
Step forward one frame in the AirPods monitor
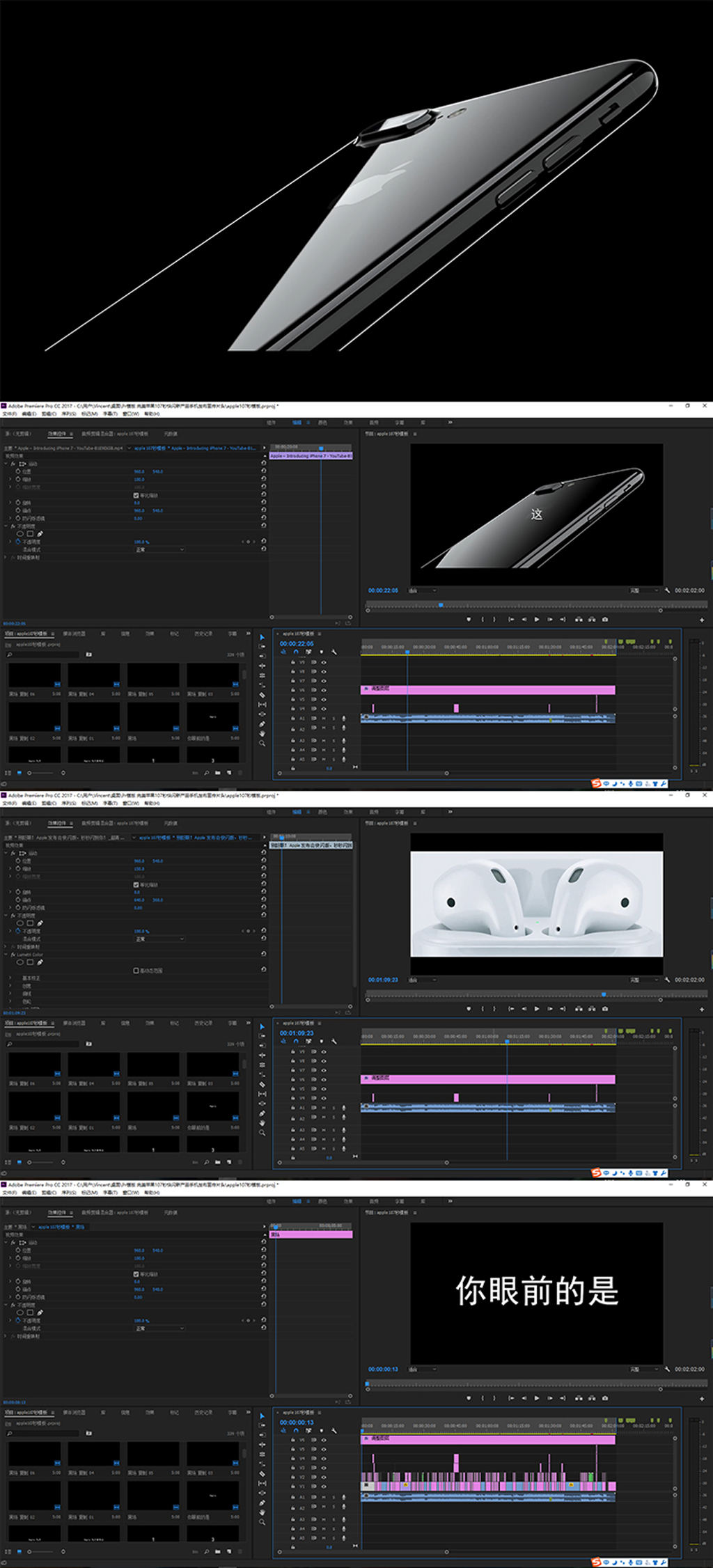point(549,1008)
